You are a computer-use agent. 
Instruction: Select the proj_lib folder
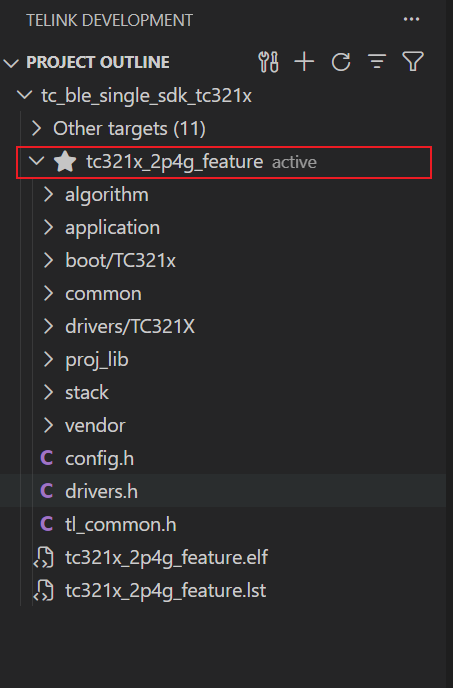tap(97, 360)
